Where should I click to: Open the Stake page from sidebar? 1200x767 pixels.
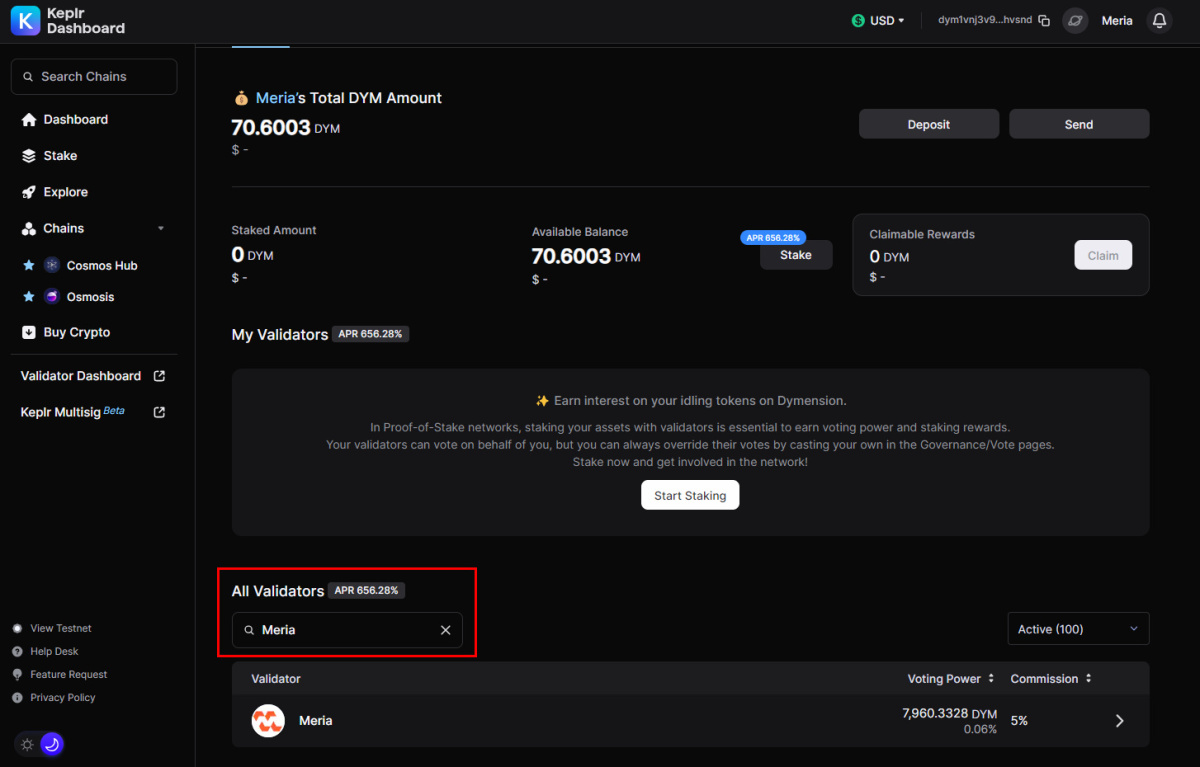click(49, 156)
